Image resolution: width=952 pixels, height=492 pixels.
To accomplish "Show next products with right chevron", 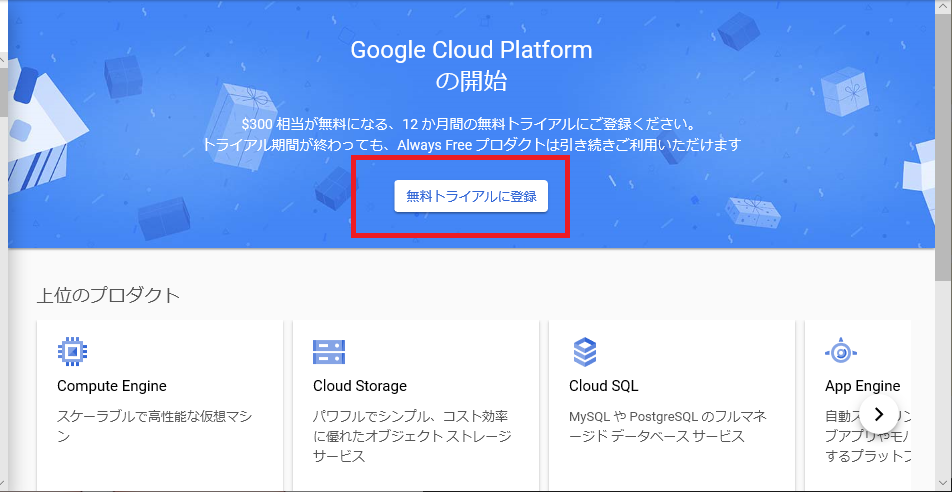I will (x=879, y=414).
